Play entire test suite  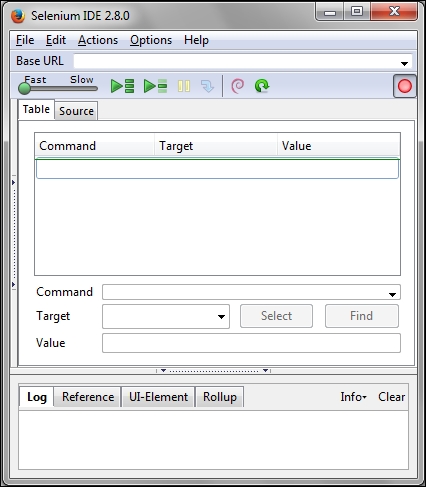click(x=122, y=86)
